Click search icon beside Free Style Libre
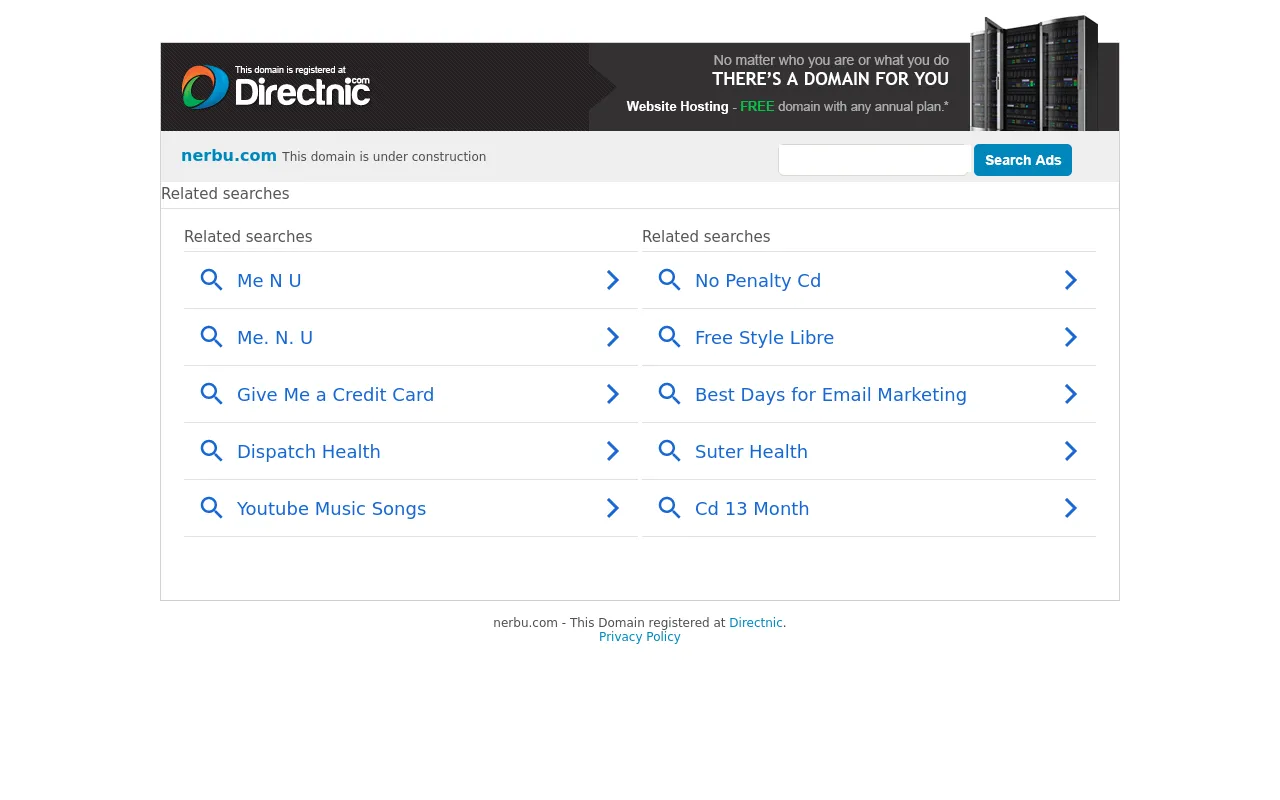The height and width of the screenshot is (800, 1280). coord(669,337)
